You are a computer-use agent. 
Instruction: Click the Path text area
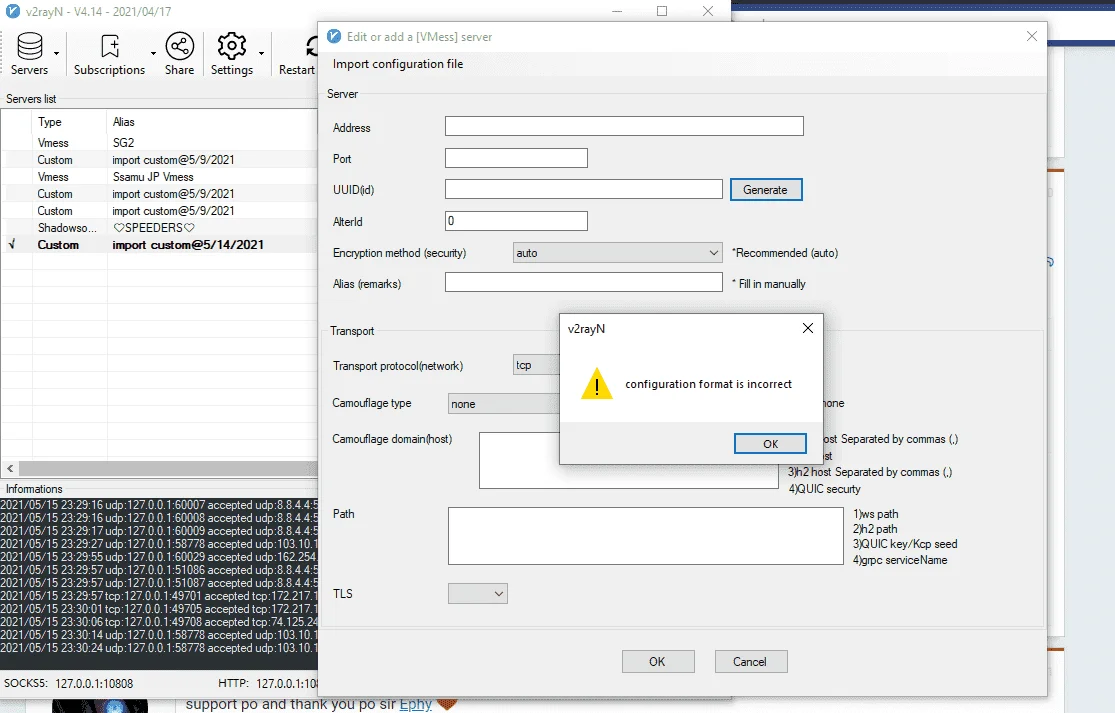point(646,536)
